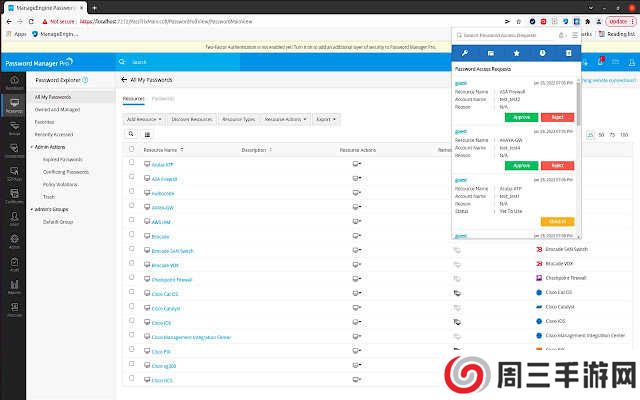Viewport: 640px width, 400px height.
Task: Click the back arrow next to All My Passwords
Action: [x=124, y=80]
